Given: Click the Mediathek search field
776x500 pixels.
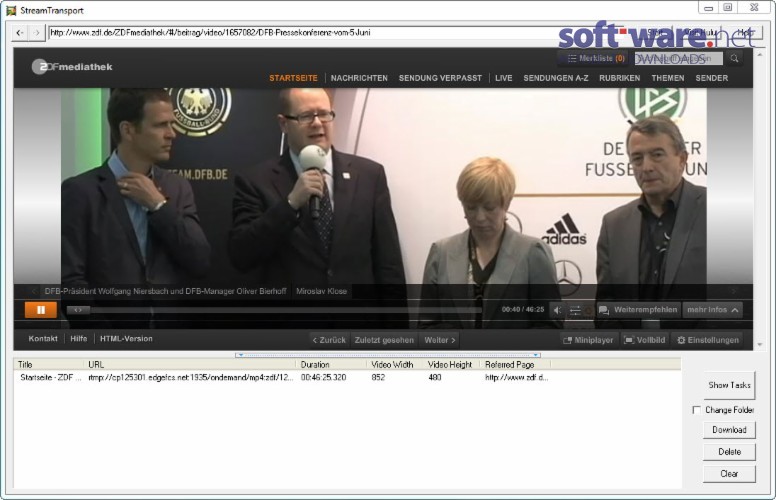Looking at the screenshot, I should pyautogui.click(x=678, y=58).
